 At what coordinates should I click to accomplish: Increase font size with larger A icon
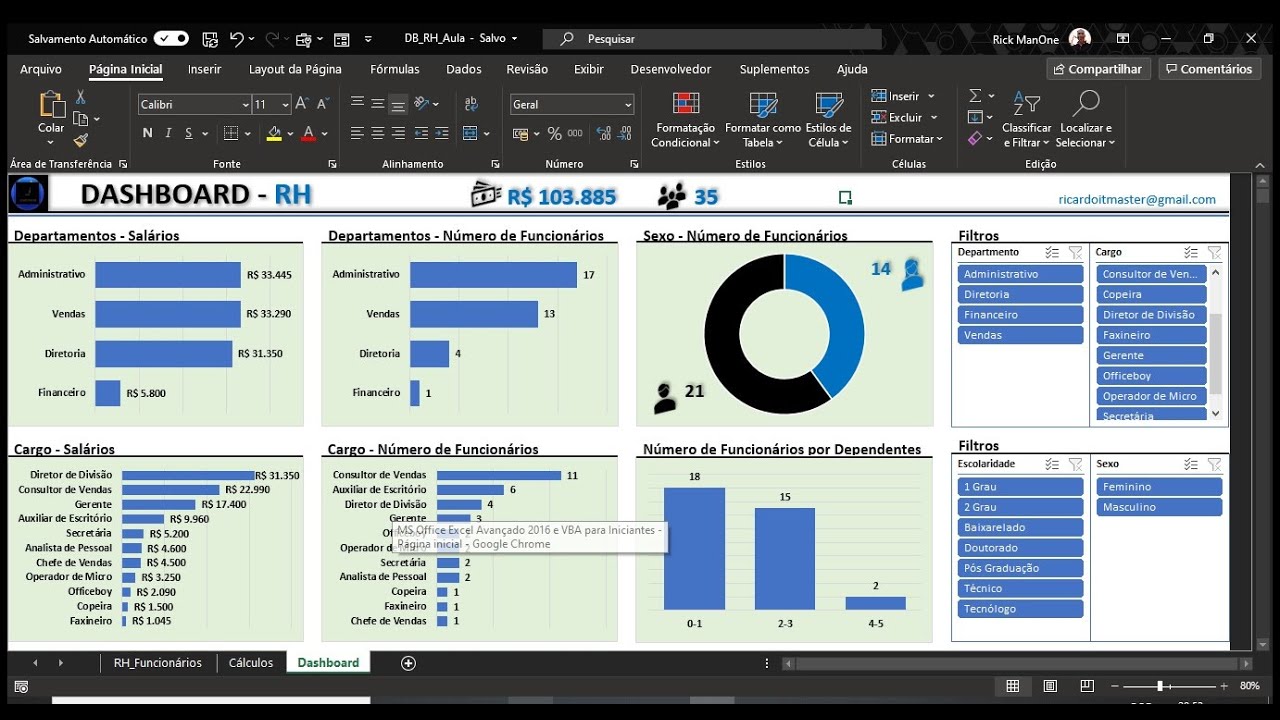(304, 104)
